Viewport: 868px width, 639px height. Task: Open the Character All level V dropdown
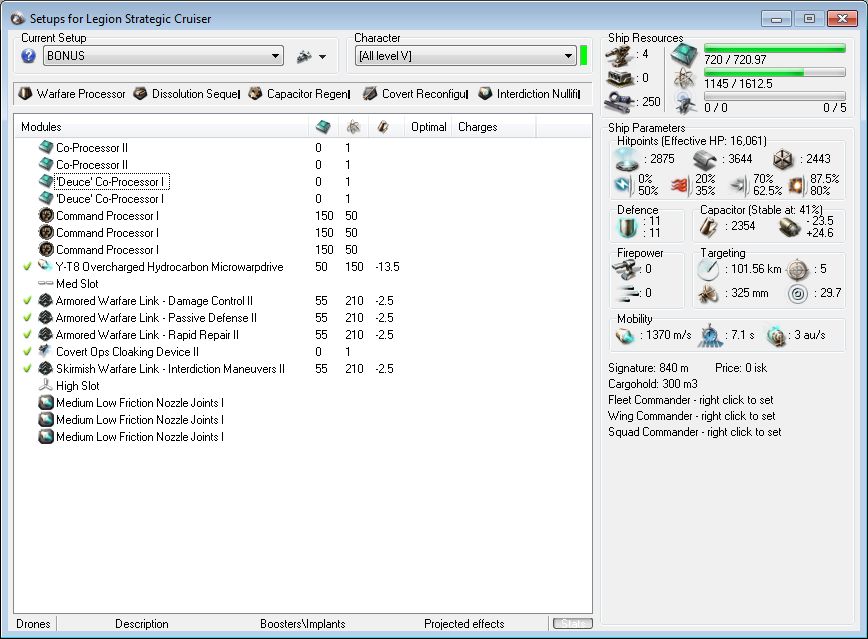click(x=465, y=56)
